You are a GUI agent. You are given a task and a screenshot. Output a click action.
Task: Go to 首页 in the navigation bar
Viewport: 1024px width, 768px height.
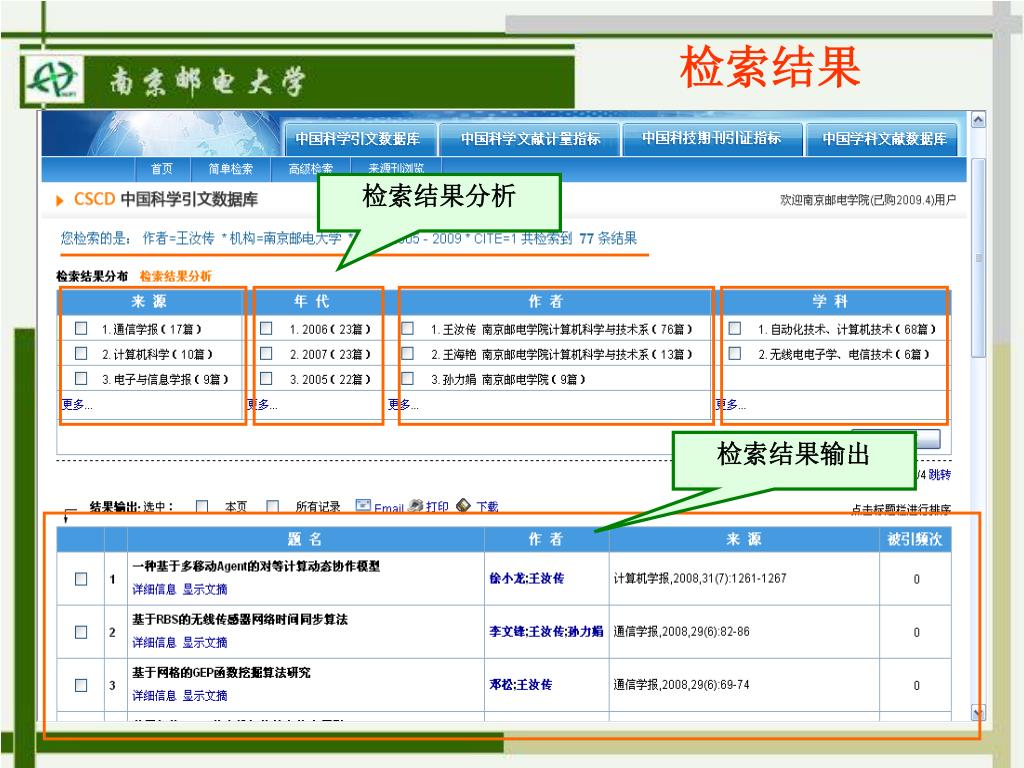[x=162, y=168]
